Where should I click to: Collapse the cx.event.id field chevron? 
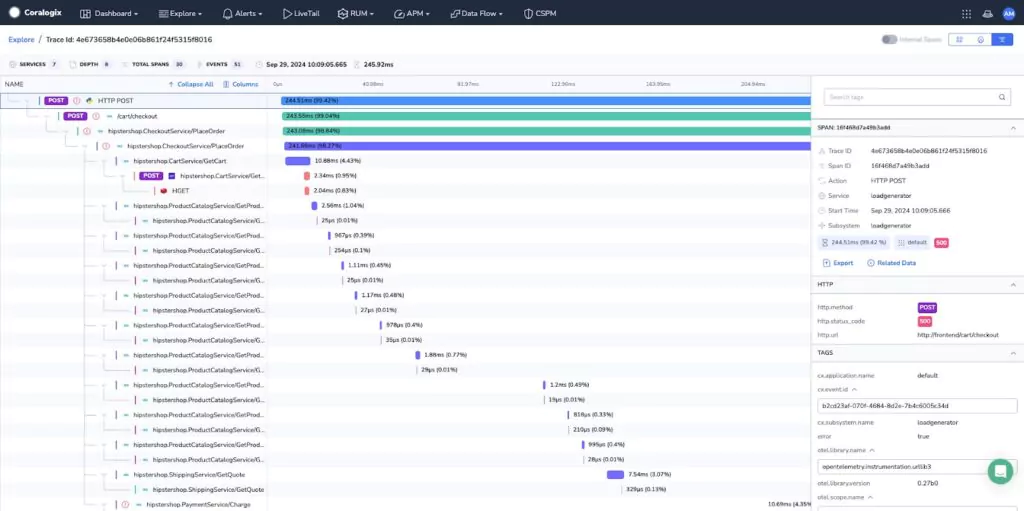854,389
